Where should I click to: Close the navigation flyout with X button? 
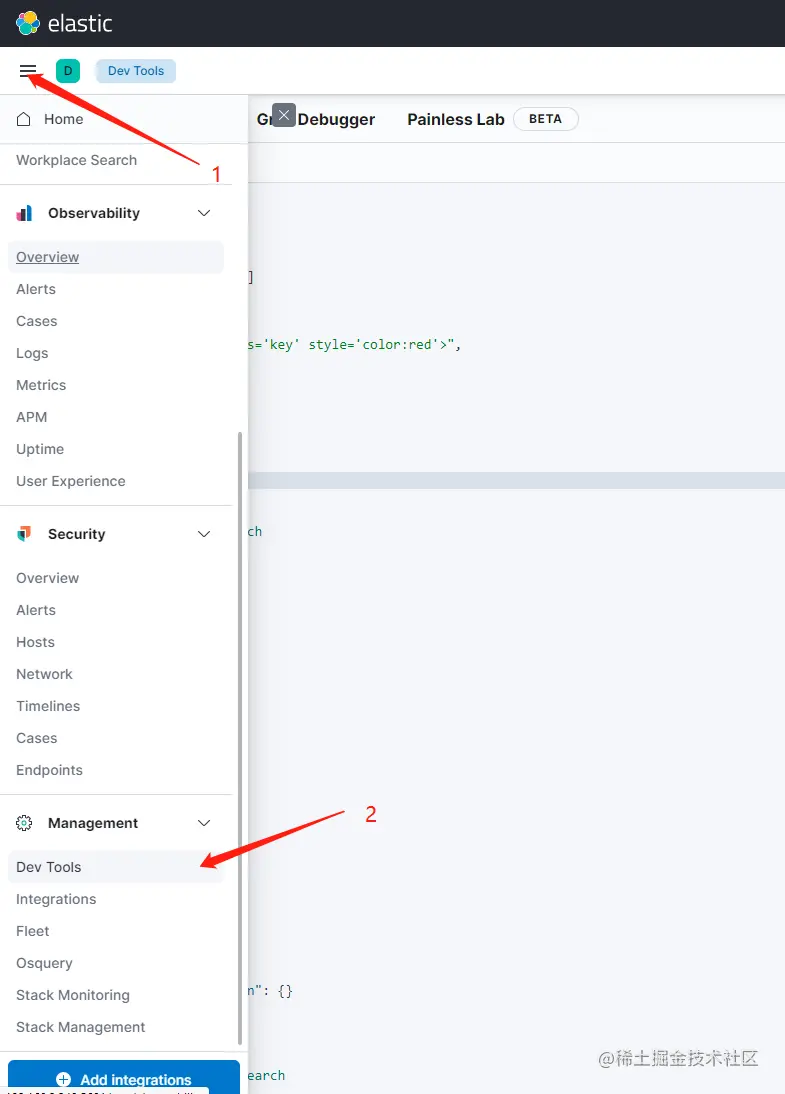(284, 115)
